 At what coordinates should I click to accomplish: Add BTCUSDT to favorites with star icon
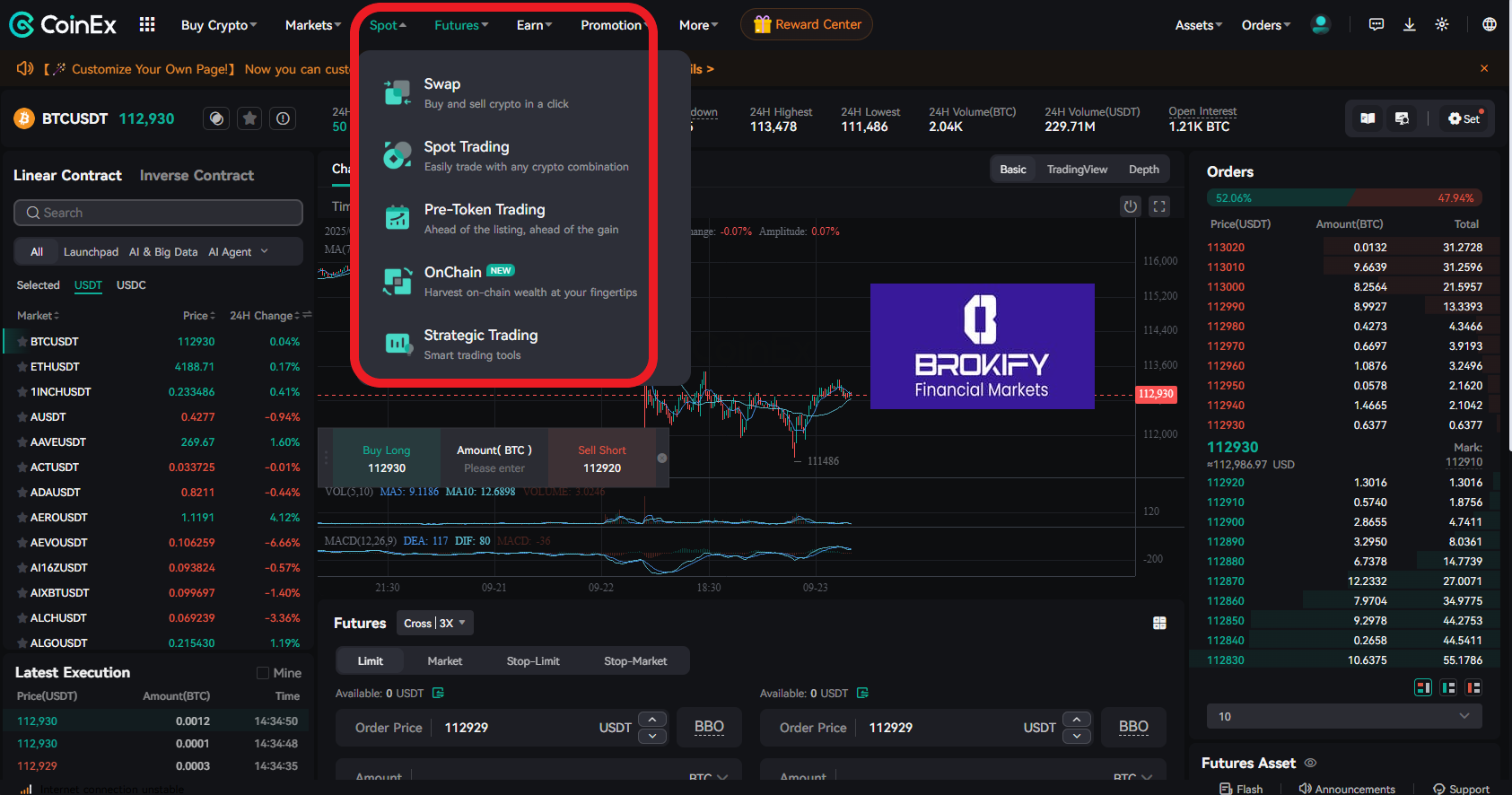(249, 118)
